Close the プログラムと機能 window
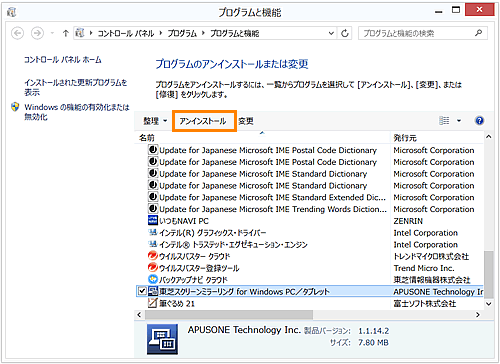Image resolution: width=500 pixels, height=364 pixels. pos(479,10)
